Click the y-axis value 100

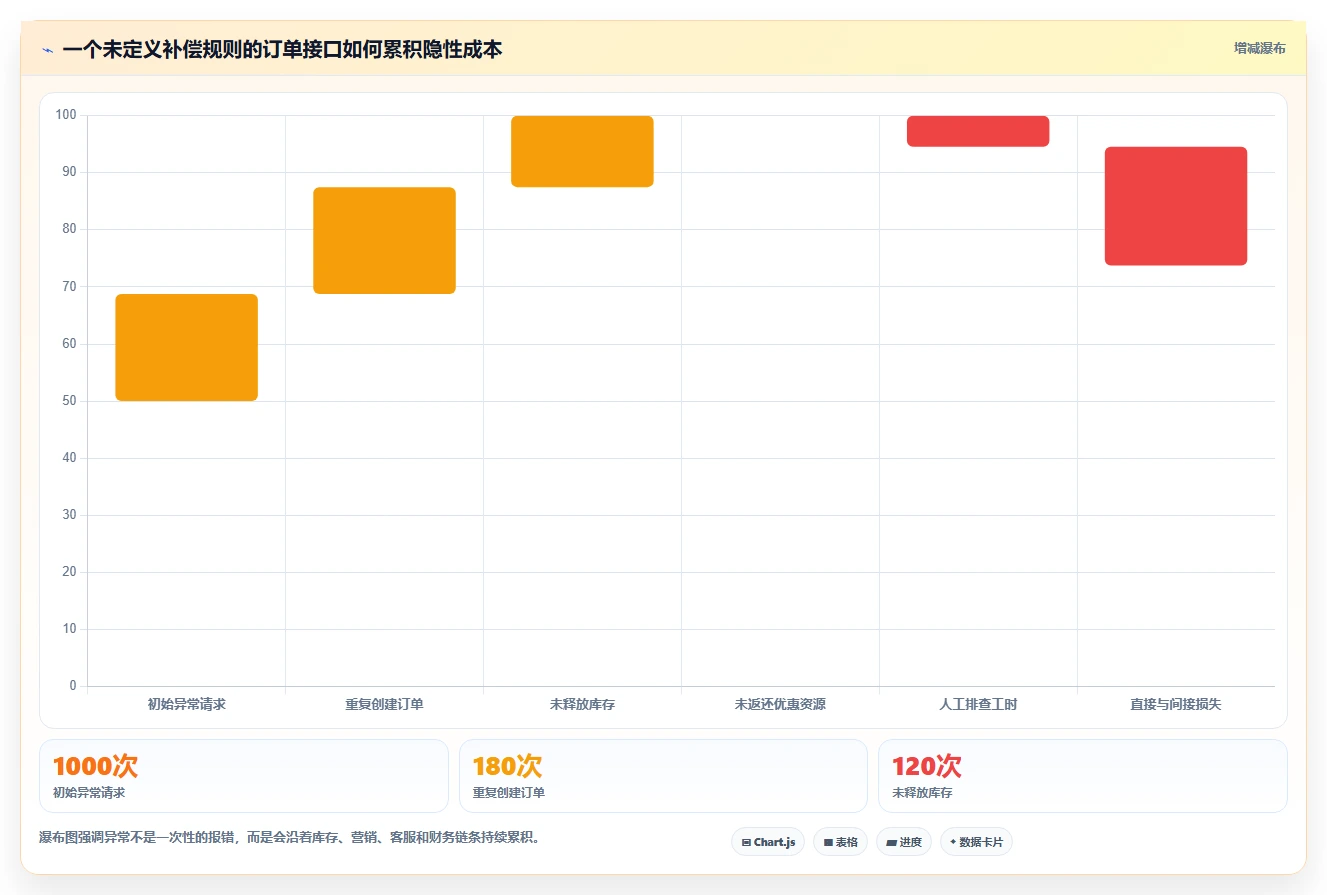click(x=66, y=115)
